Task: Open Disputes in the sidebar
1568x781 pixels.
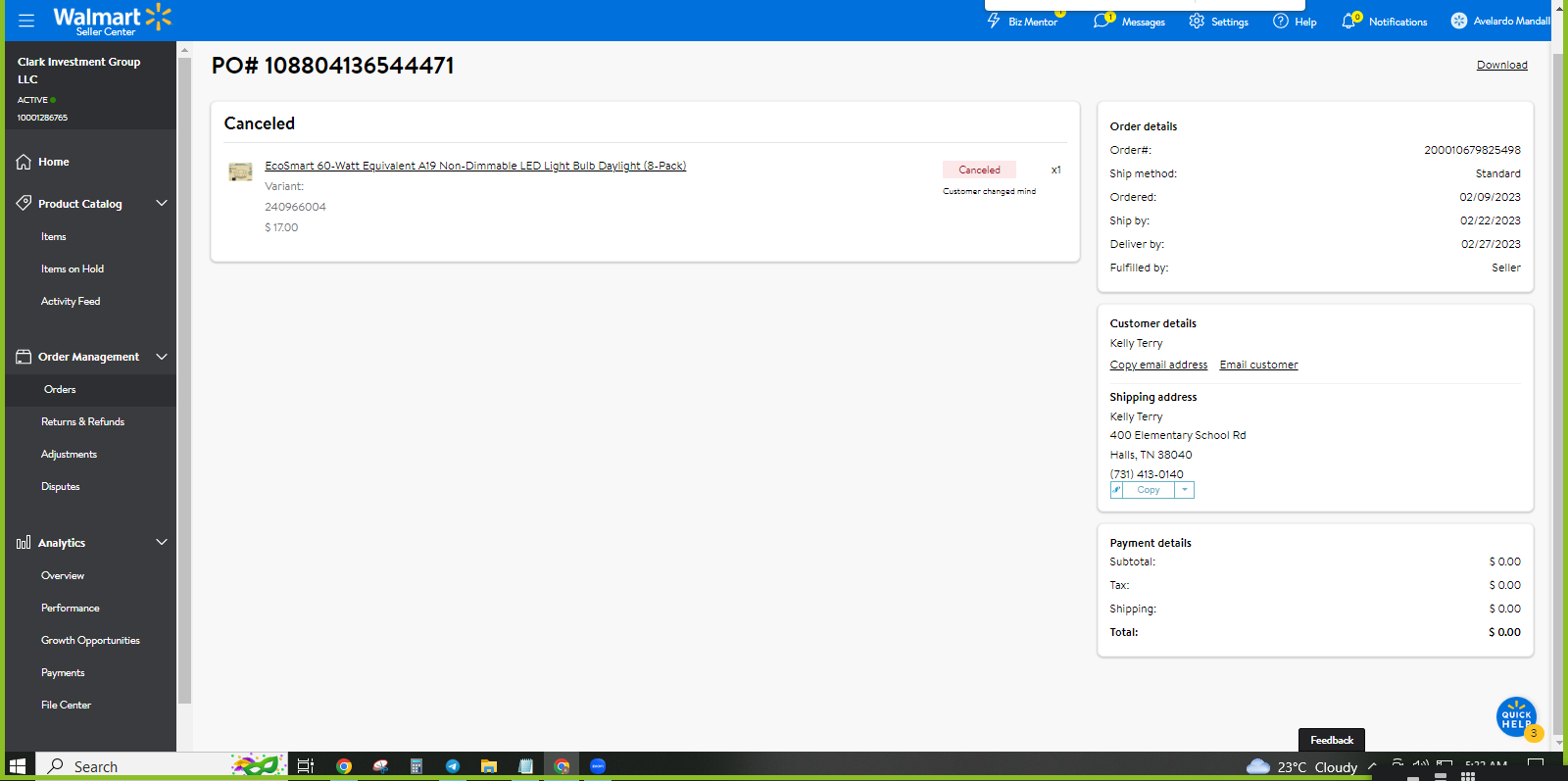Action: (x=61, y=486)
